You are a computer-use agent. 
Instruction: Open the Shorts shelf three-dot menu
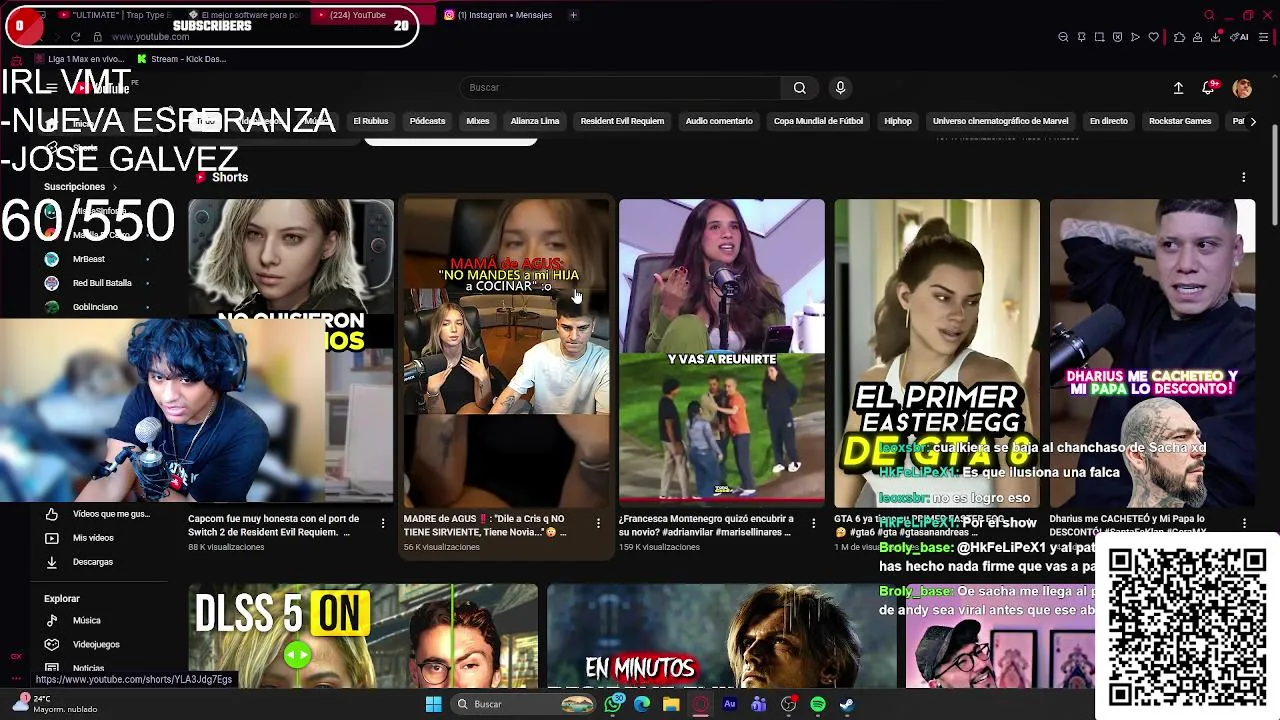(x=1244, y=177)
